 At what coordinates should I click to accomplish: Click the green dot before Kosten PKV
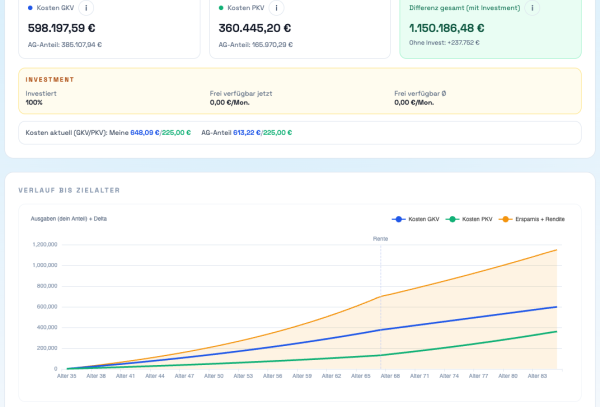tap(221, 8)
